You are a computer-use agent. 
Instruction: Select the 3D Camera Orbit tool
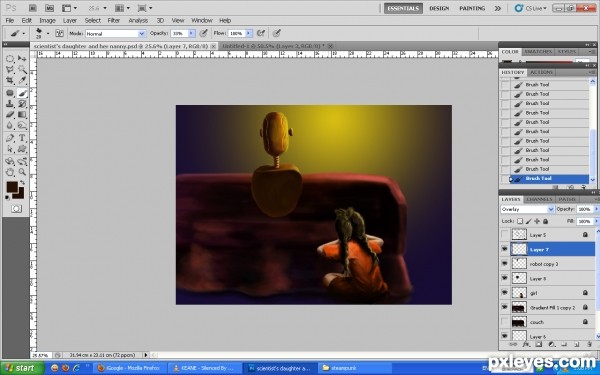tap(22, 161)
